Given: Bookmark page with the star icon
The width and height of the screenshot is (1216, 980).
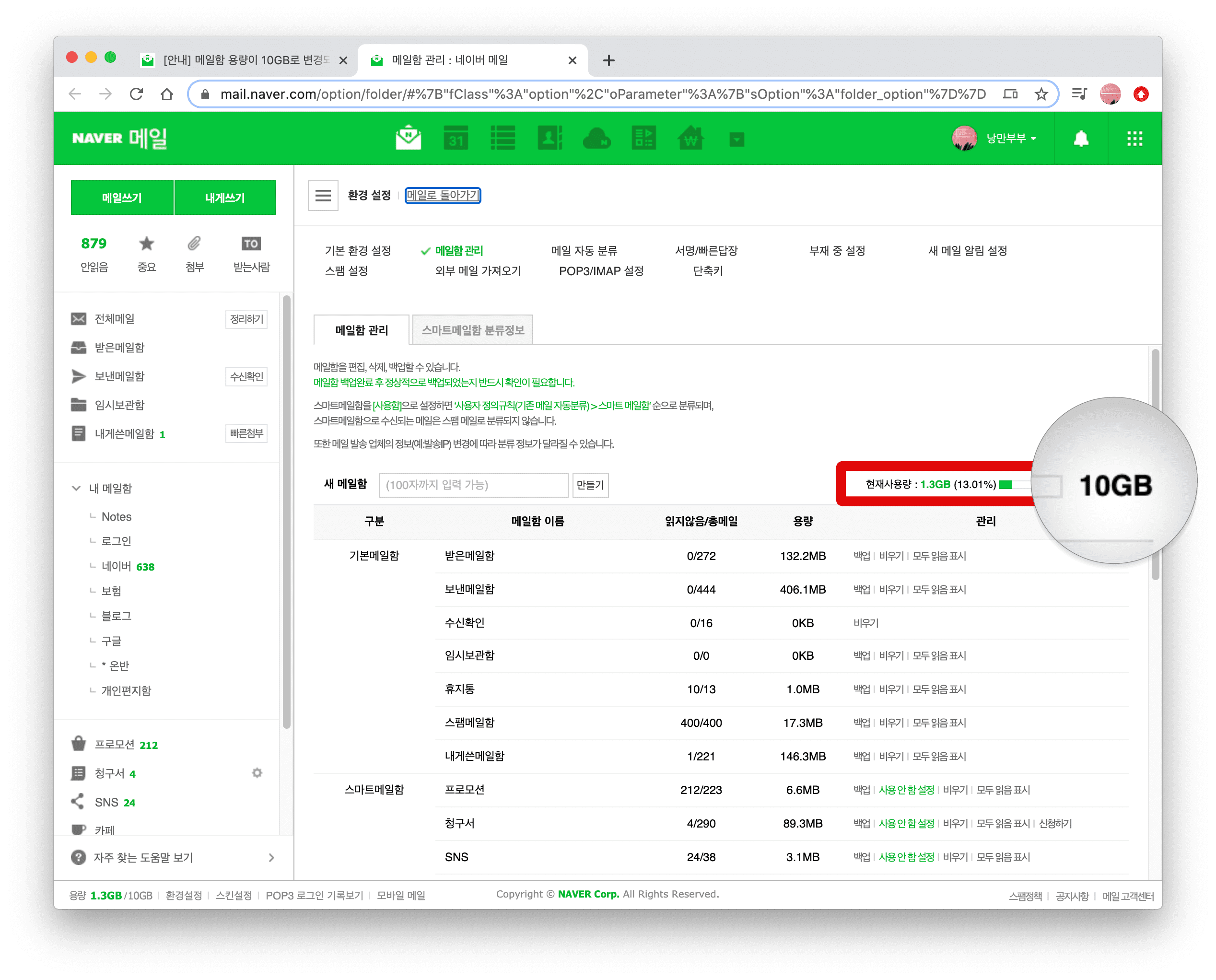Looking at the screenshot, I should (1041, 93).
